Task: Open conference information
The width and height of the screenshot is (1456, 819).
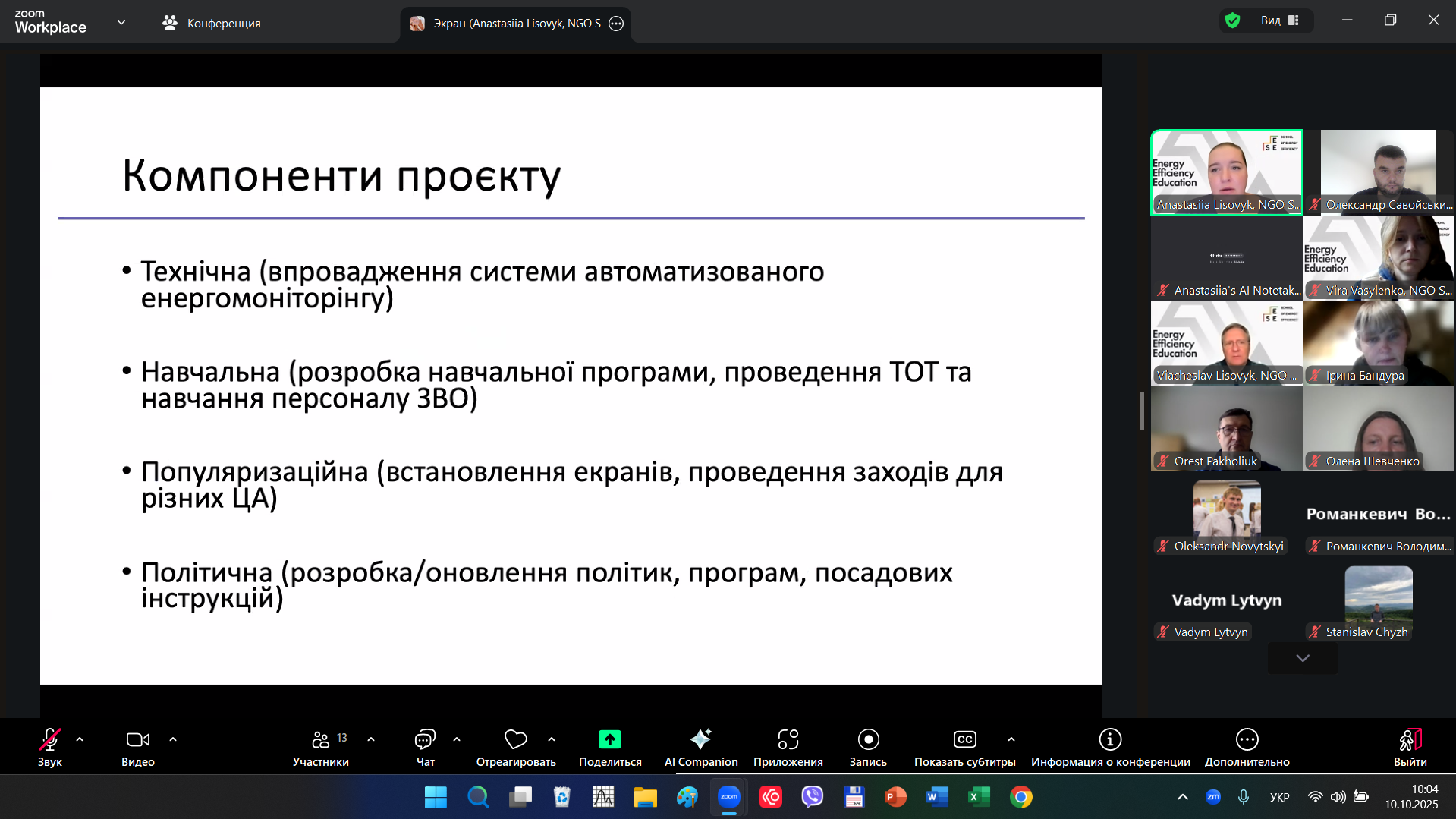Action: [x=1109, y=748]
